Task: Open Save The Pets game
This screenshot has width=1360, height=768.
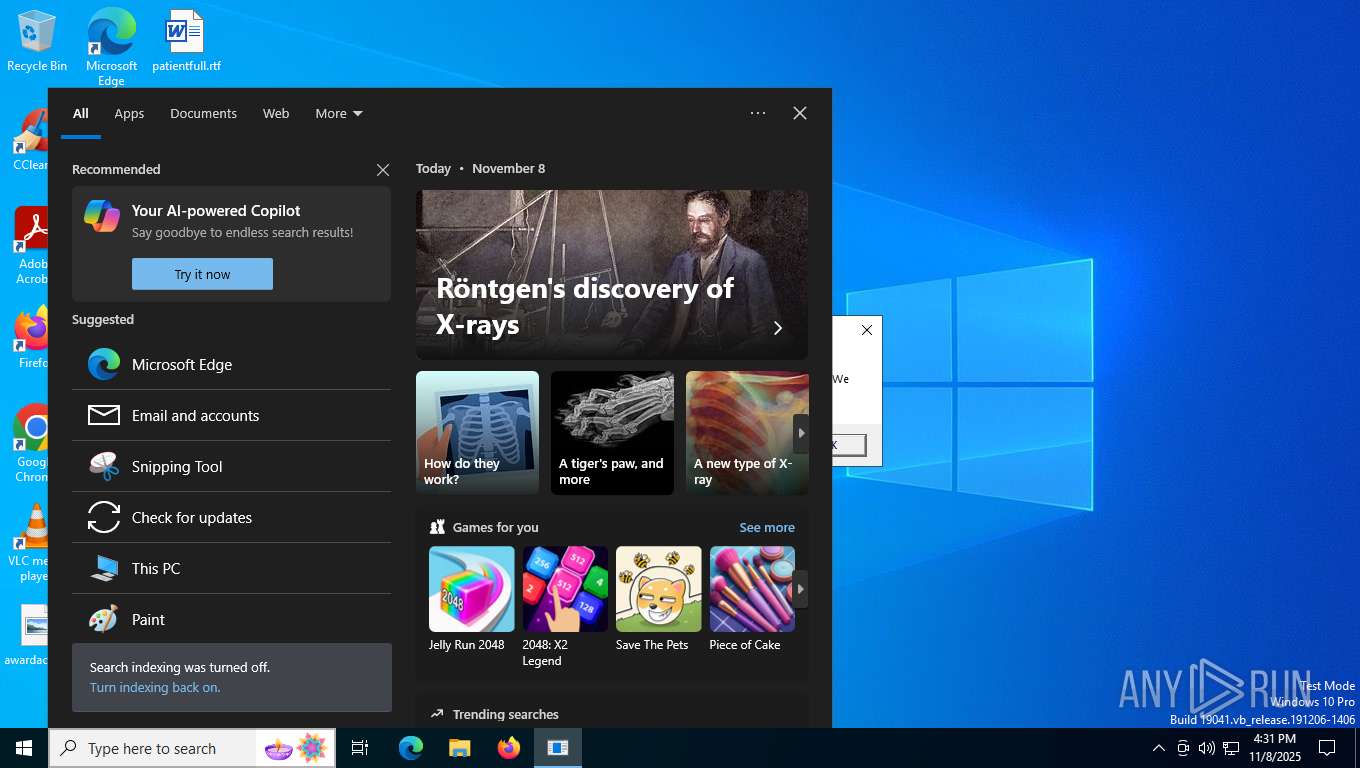Action: 658,600
